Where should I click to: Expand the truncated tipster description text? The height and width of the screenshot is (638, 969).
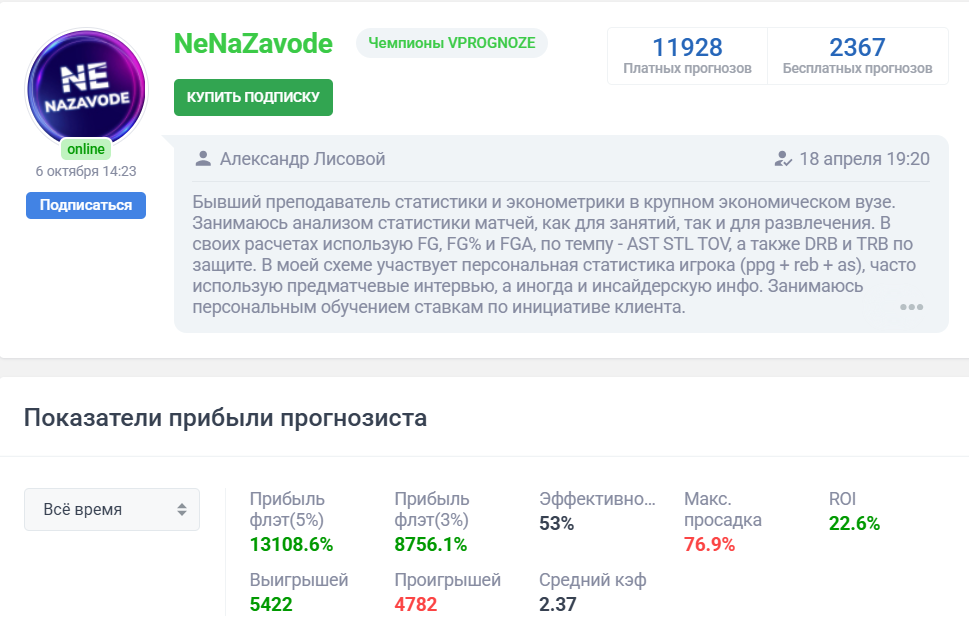coord(911,307)
